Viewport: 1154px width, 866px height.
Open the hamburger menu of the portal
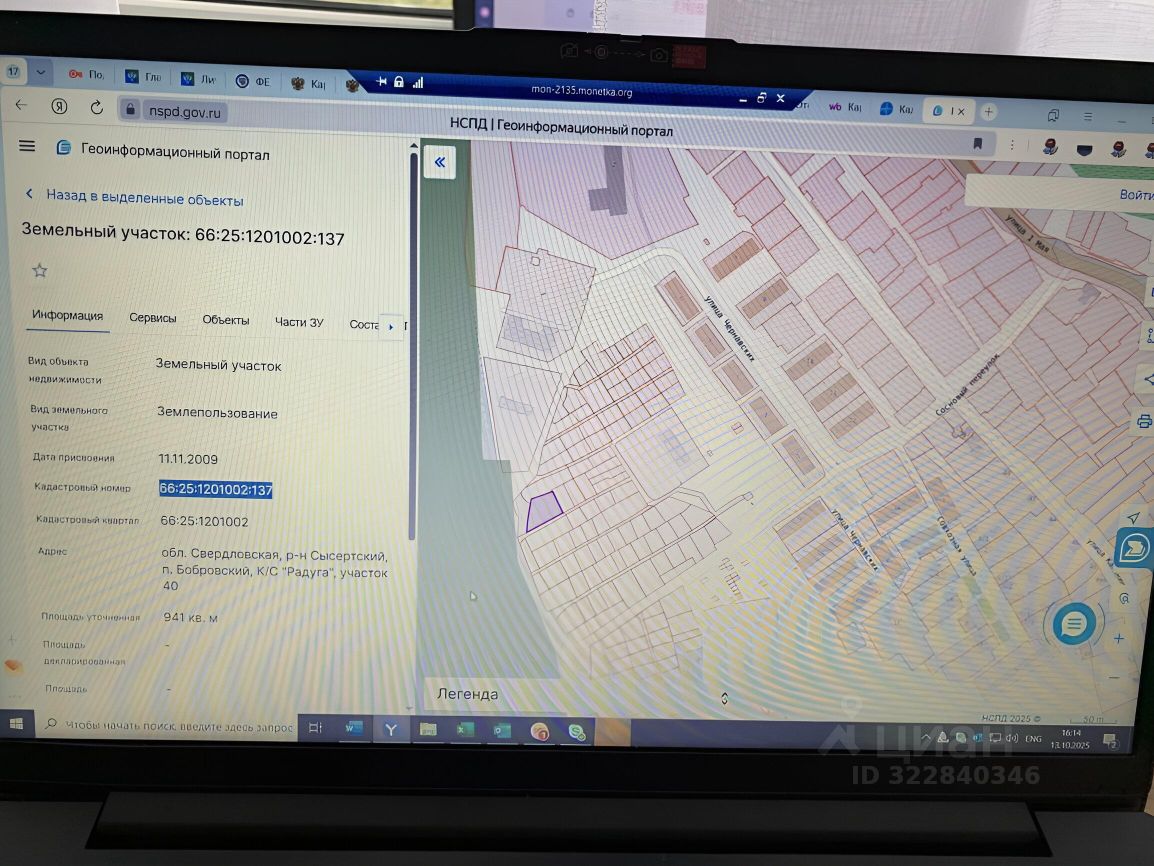(x=27, y=146)
